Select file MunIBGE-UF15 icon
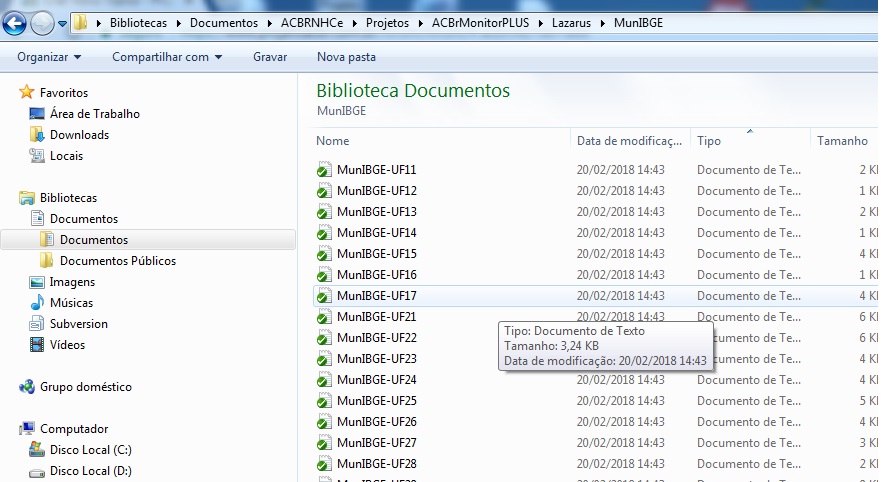Screen dimensions: 887x482 (x=324, y=253)
